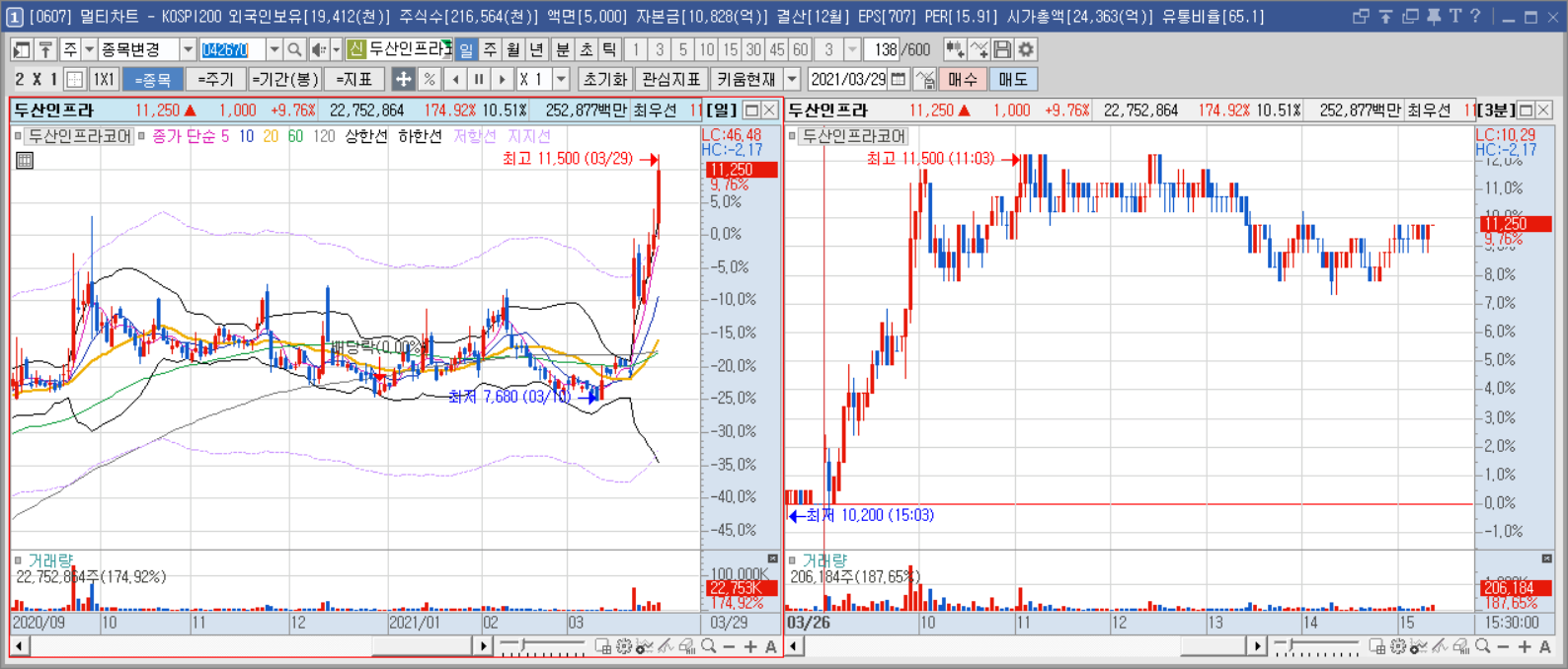The height and width of the screenshot is (669, 1568).
Task: Click the A auto-scale icon under daily chart
Action: coord(771,647)
